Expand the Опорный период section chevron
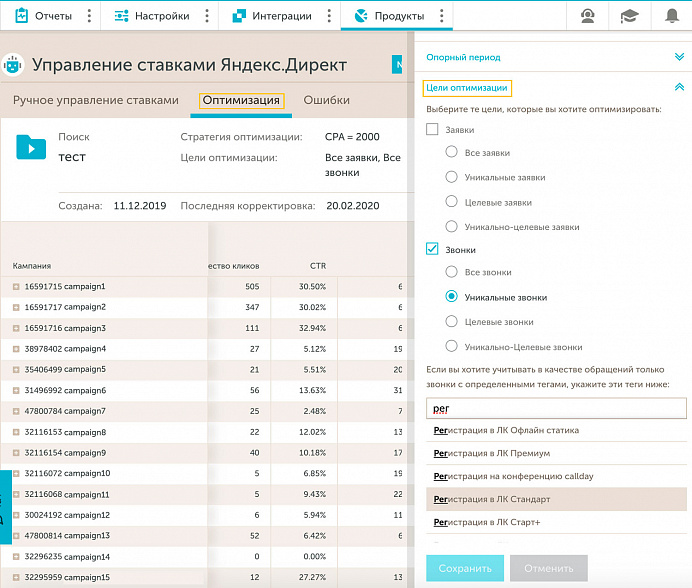692x588 pixels. tap(679, 57)
